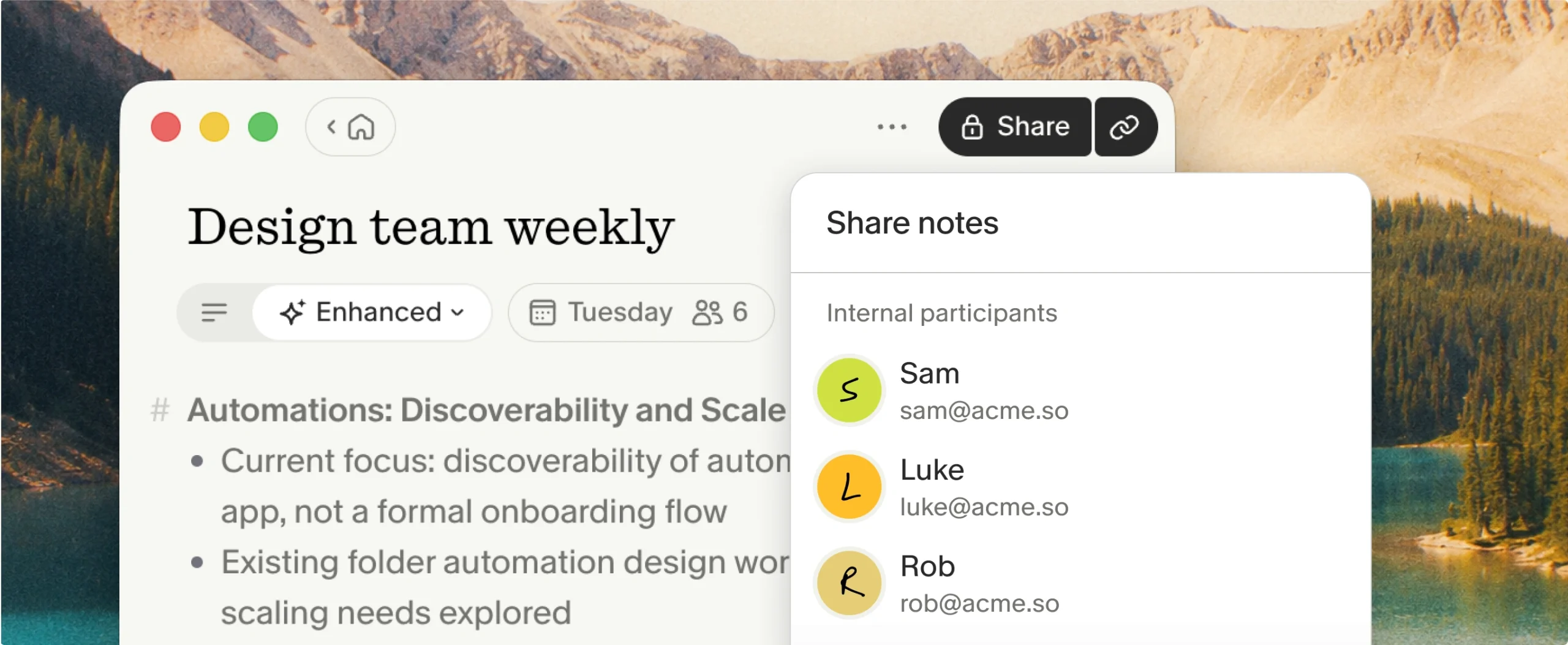Select the Enhanced notes view

[372, 312]
